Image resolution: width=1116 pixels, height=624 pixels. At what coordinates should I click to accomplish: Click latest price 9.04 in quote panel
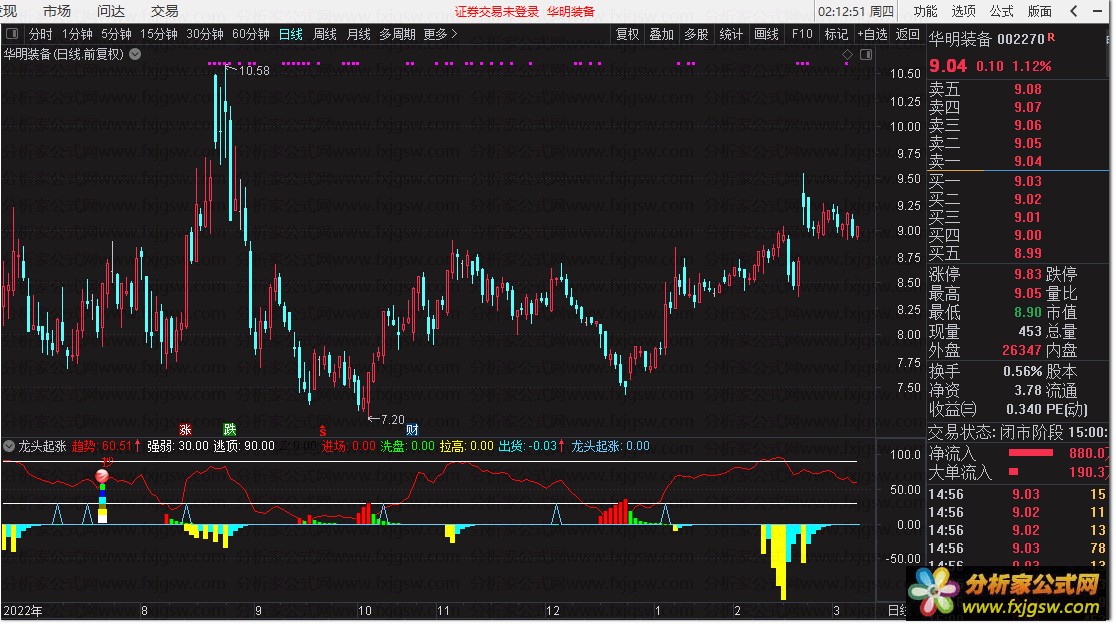tap(948, 66)
